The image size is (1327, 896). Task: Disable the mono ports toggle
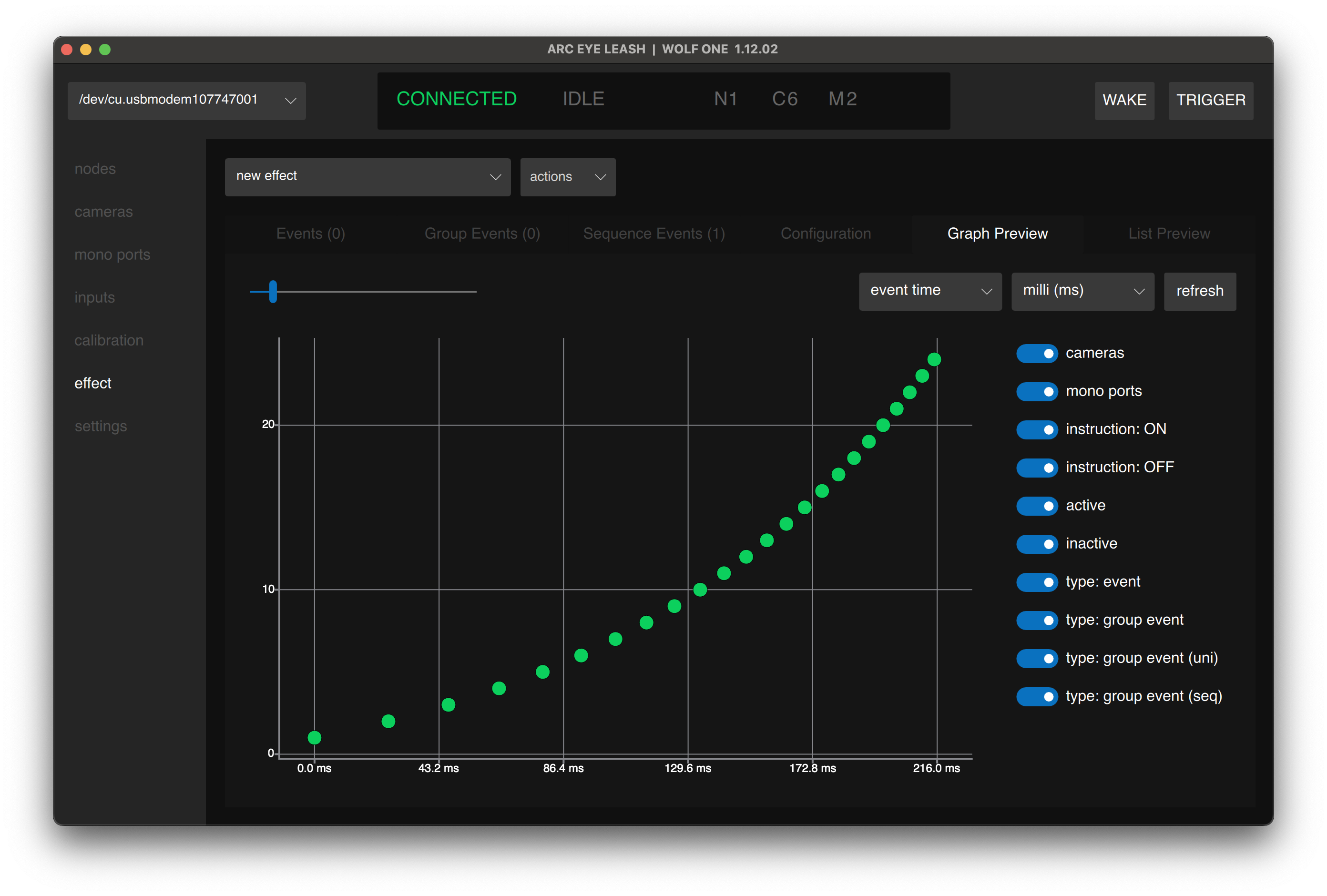(x=1037, y=392)
